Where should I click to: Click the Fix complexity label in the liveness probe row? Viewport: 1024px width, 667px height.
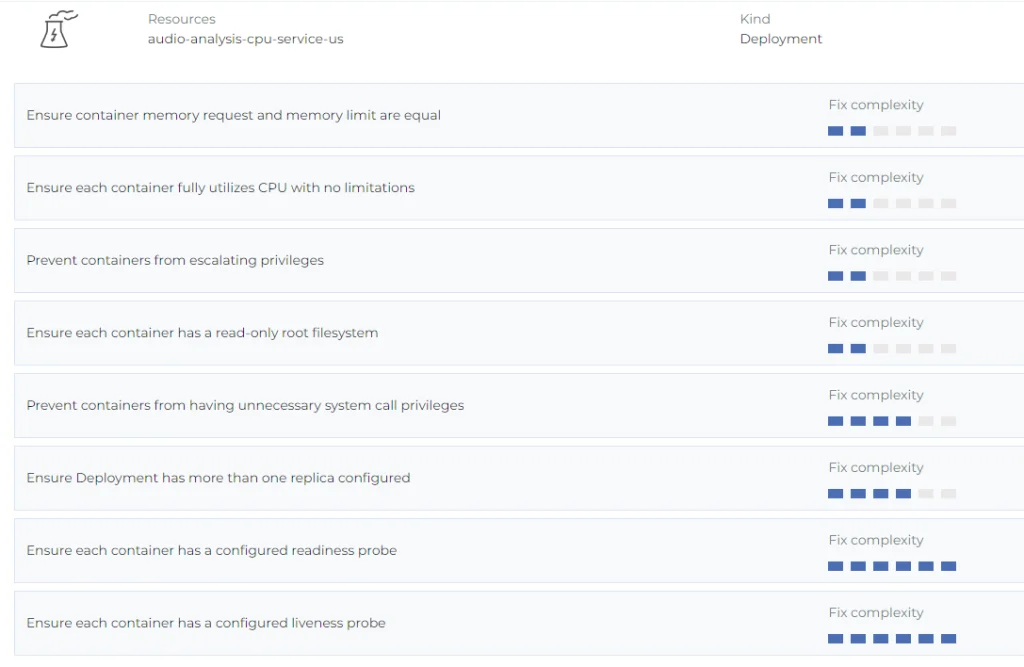876,613
